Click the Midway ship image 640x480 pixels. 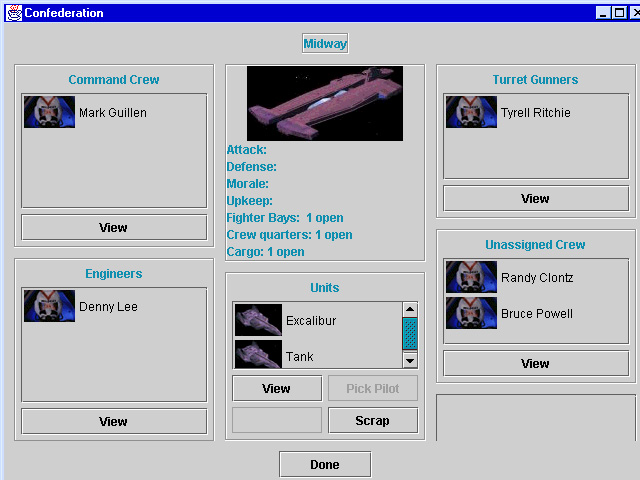click(x=325, y=103)
